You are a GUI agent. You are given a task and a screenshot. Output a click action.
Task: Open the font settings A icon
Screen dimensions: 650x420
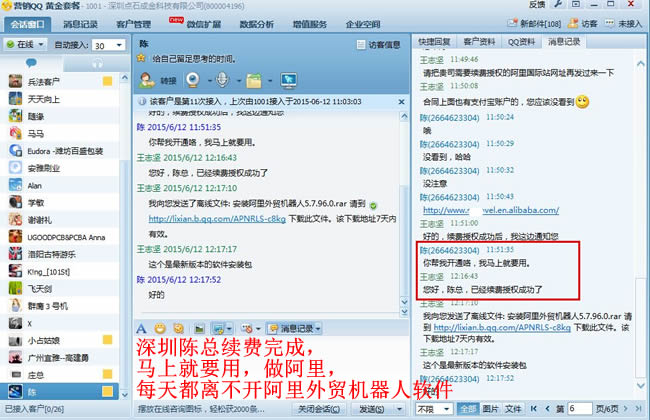(x=141, y=329)
